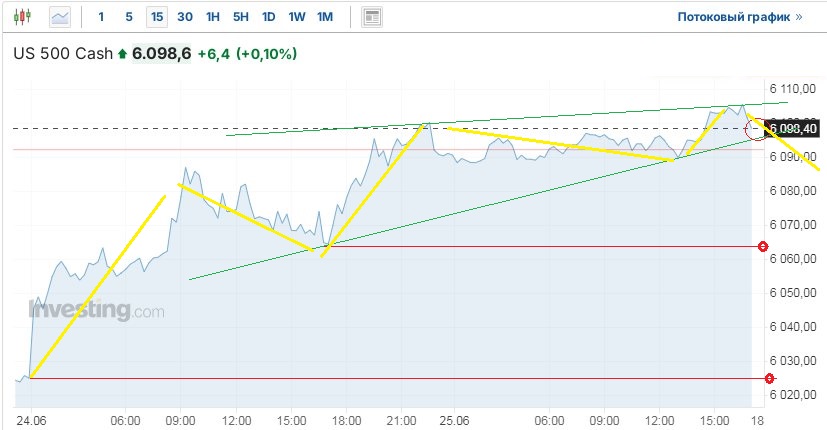This screenshot has height=430, width=827.
Task: Click the US 500 Cash instrument title
Action: coord(62,54)
